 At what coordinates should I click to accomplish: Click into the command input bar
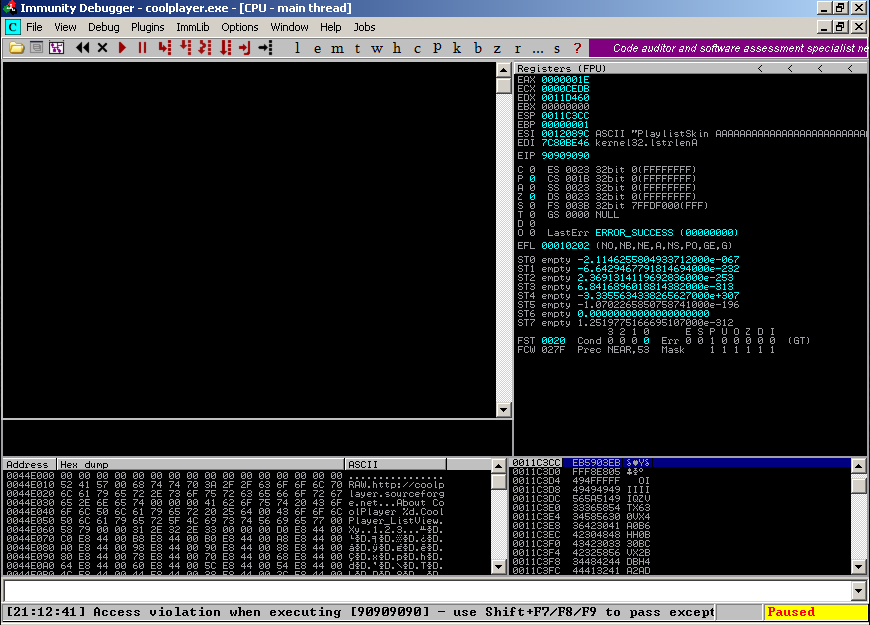coord(428,591)
